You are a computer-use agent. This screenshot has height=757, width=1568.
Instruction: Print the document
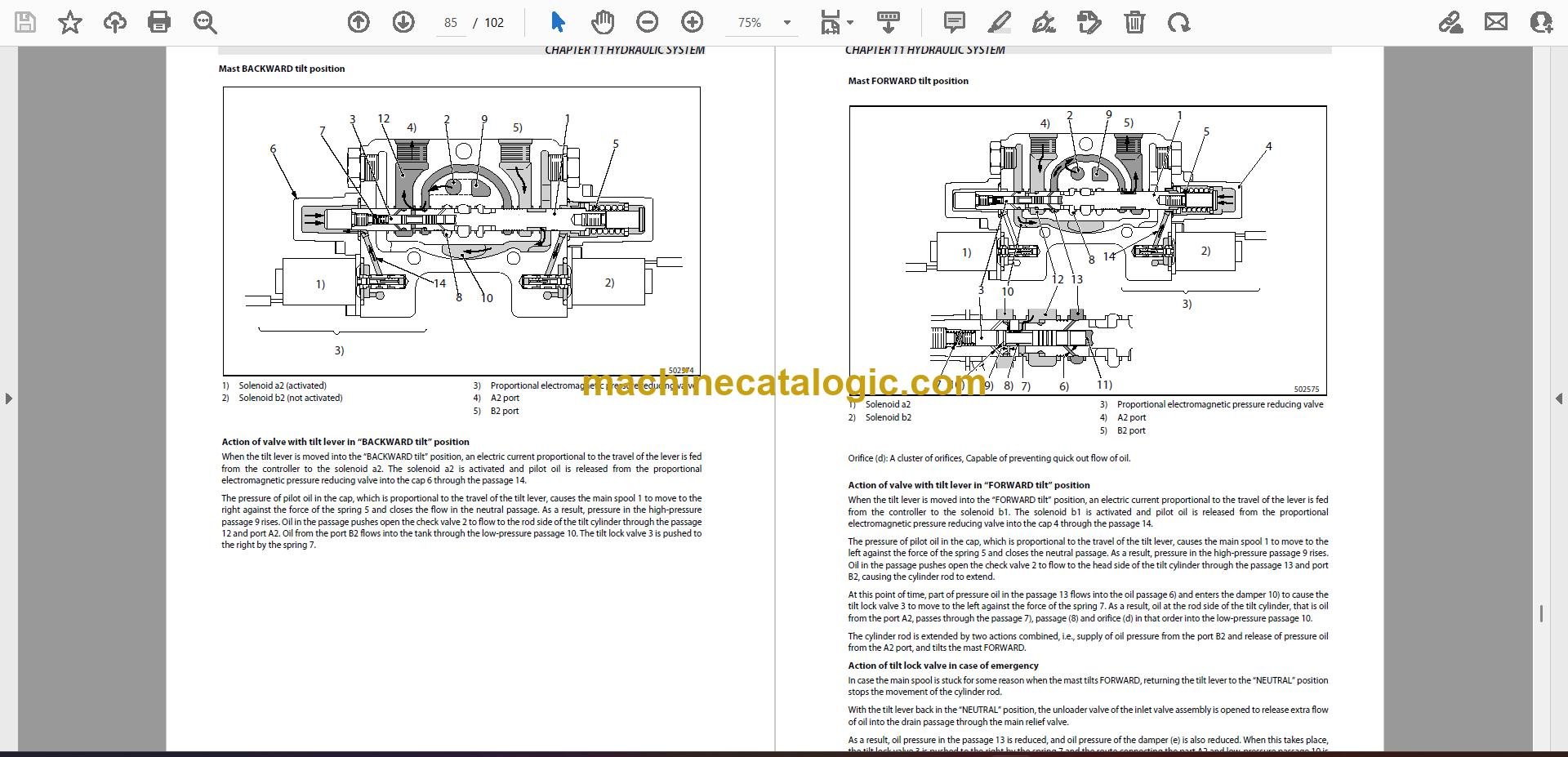pos(158,22)
